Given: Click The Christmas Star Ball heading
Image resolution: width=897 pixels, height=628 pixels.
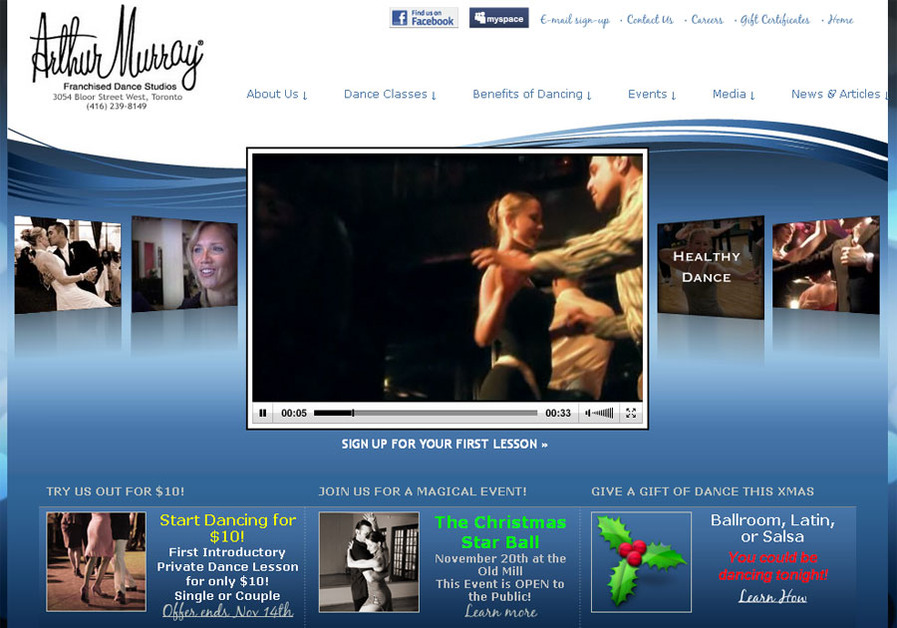Looking at the screenshot, I should coord(501,532).
